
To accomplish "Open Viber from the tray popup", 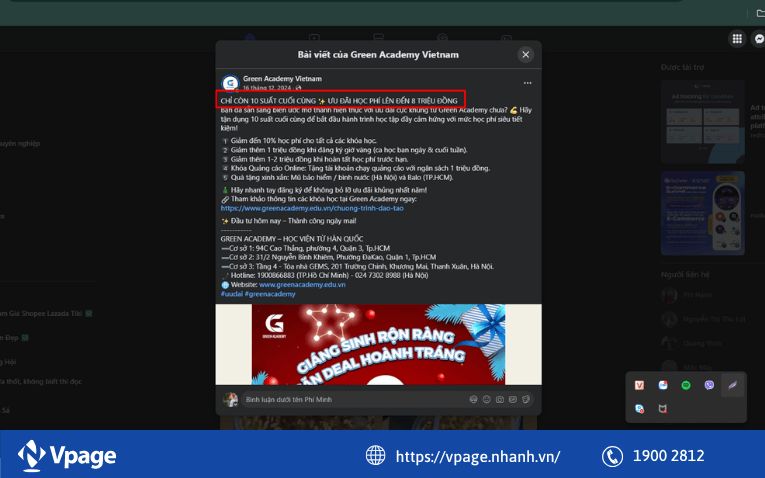I will (709, 385).
